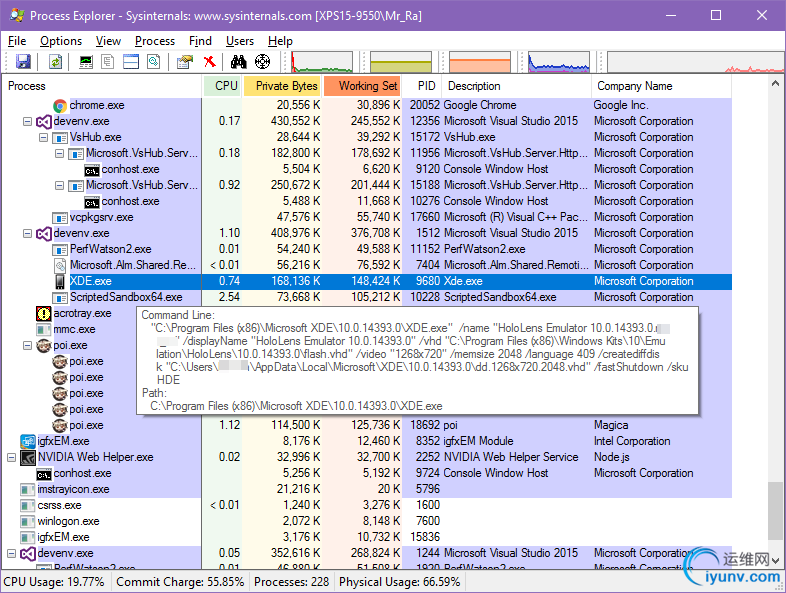Open the Users menu
This screenshot has height=593, width=786.
(240, 41)
